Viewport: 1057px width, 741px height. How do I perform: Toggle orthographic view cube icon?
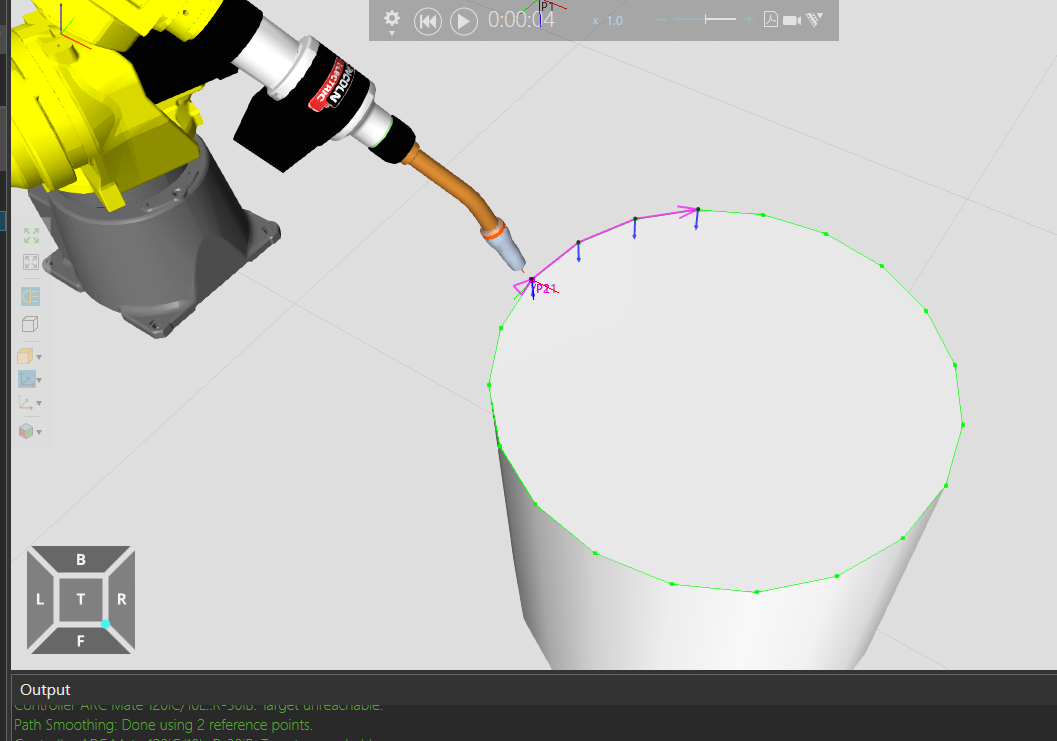tap(30, 324)
